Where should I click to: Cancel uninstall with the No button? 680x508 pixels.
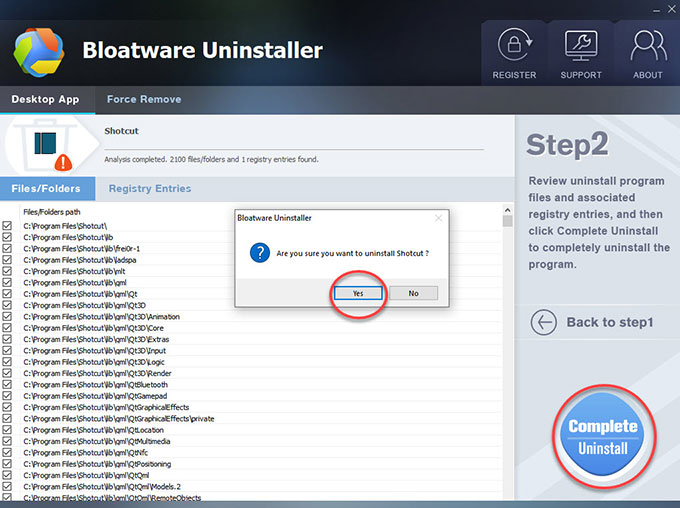pyautogui.click(x=413, y=293)
